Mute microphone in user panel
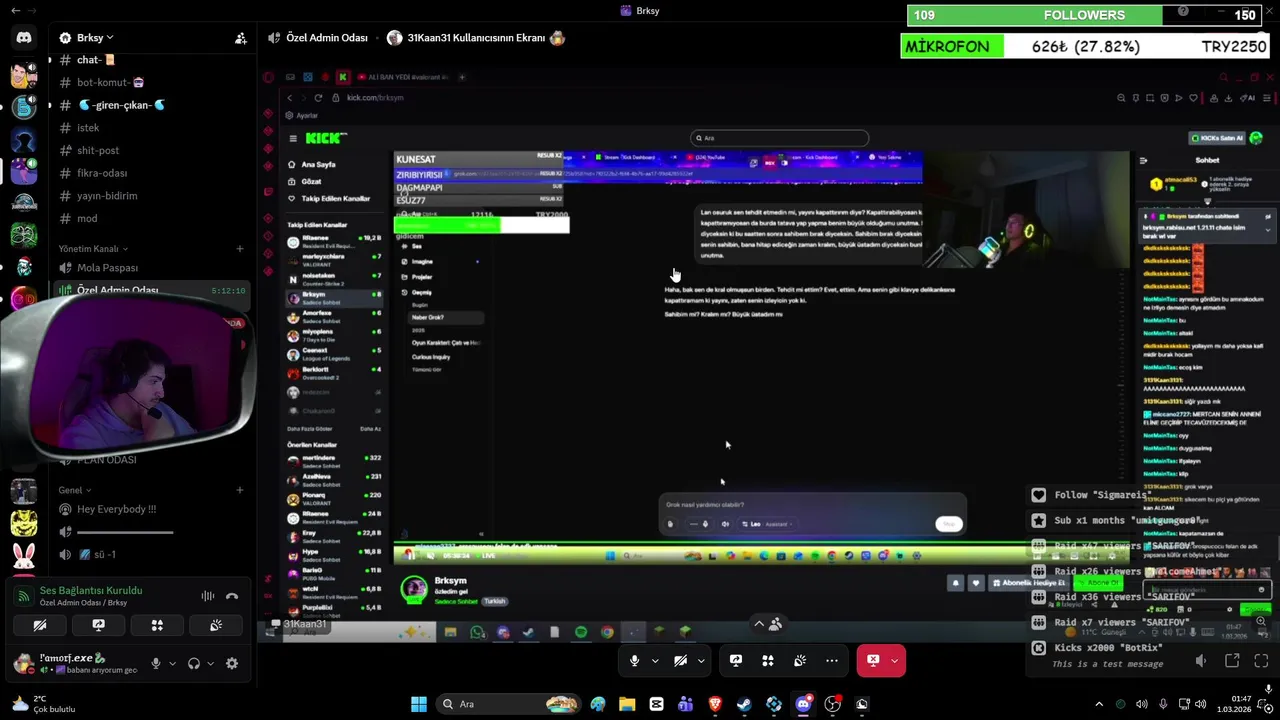 (155, 663)
